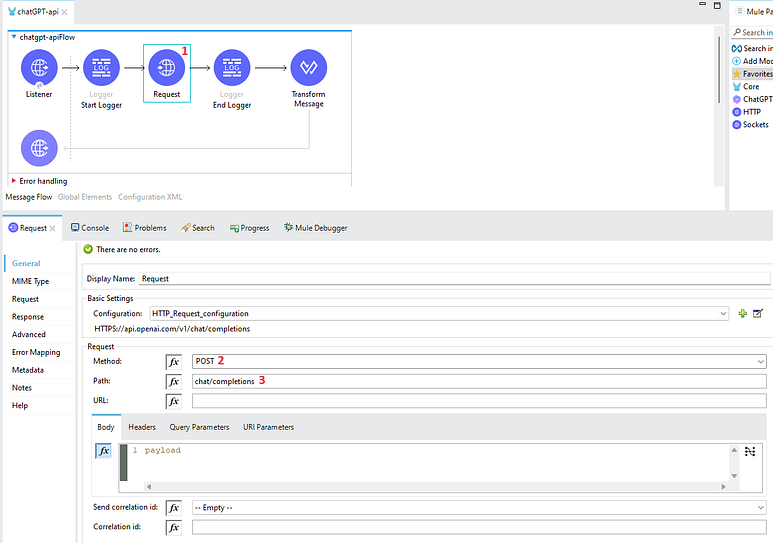Select Sockets module in Mule Palette
The image size is (773, 543).
pos(750,125)
